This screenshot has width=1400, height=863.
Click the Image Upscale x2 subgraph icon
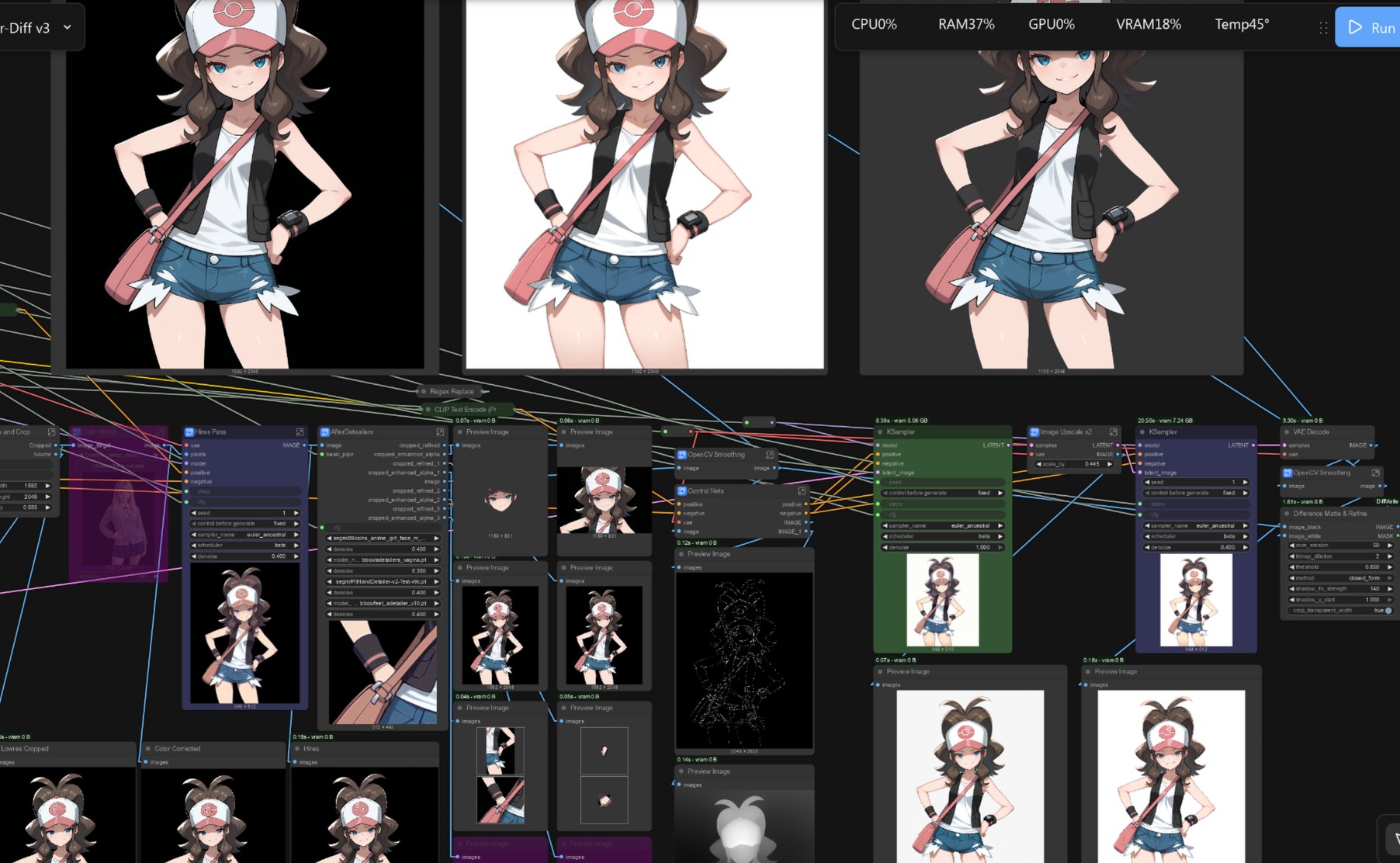coord(1034,432)
